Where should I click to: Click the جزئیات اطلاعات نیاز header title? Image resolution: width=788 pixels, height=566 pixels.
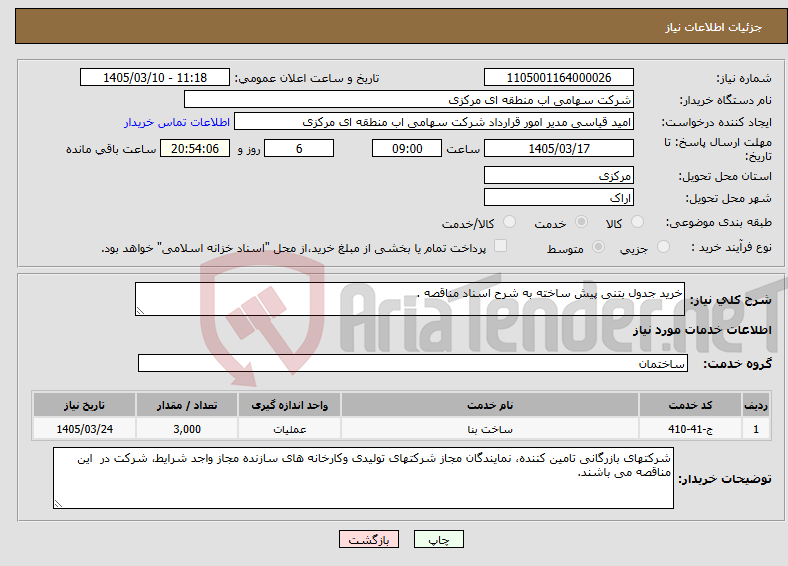click(x=713, y=27)
